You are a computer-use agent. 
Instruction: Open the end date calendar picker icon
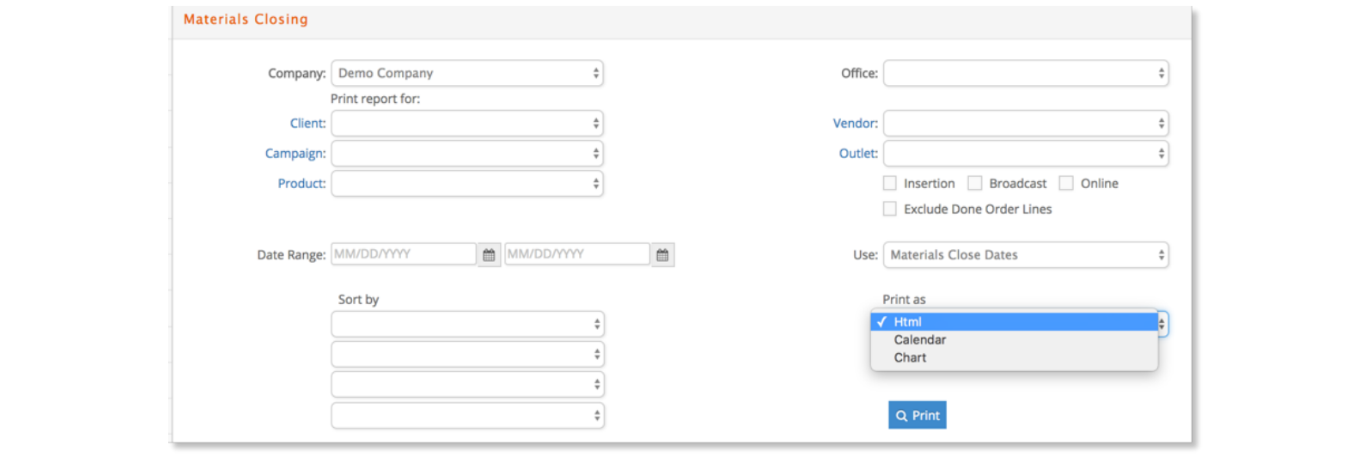[663, 255]
